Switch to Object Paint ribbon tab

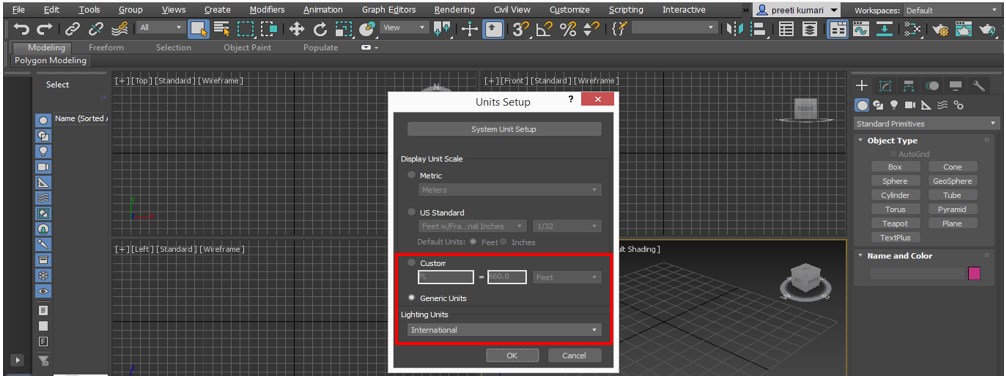pos(247,47)
